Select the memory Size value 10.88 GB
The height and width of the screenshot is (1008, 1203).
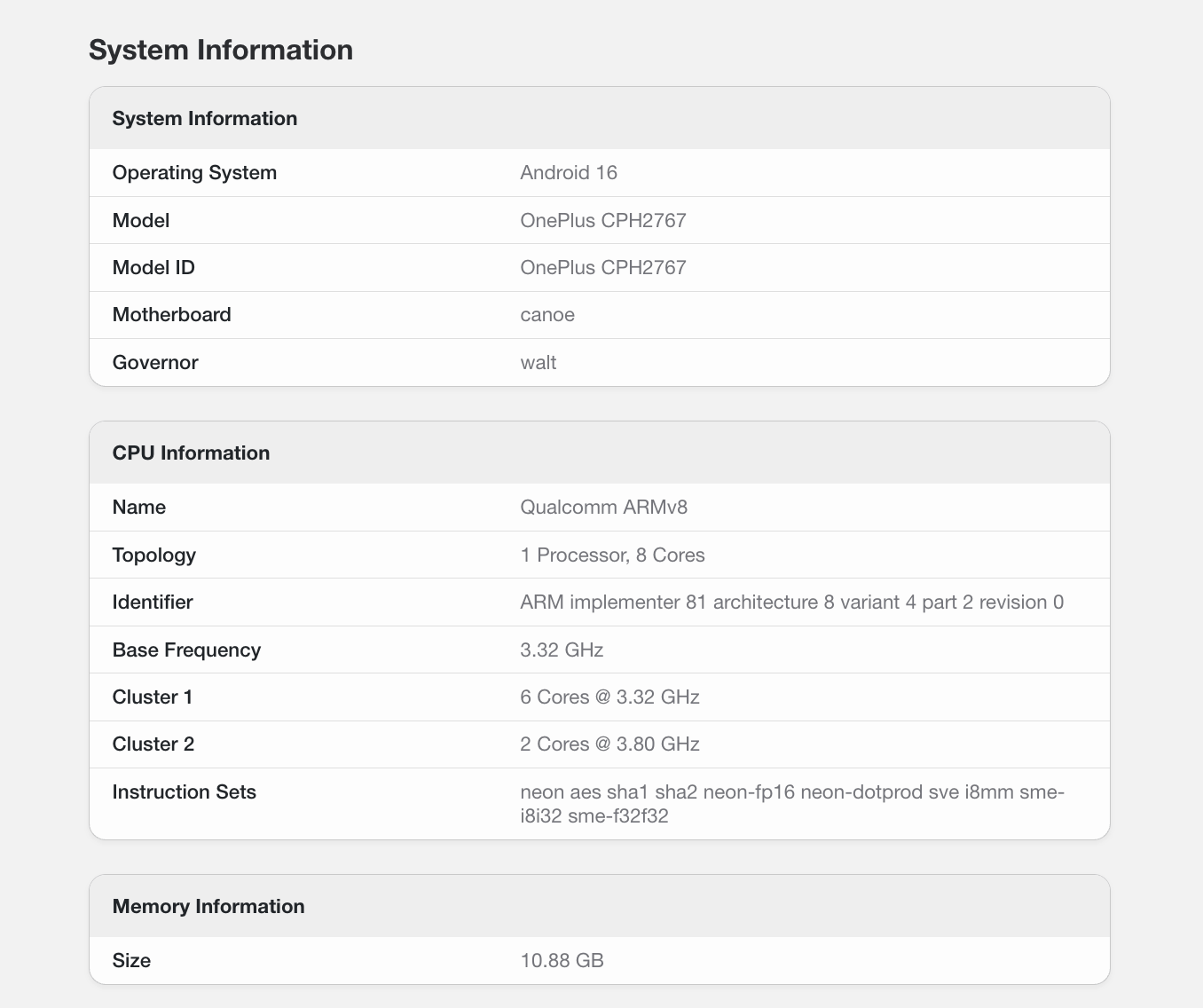click(x=562, y=961)
